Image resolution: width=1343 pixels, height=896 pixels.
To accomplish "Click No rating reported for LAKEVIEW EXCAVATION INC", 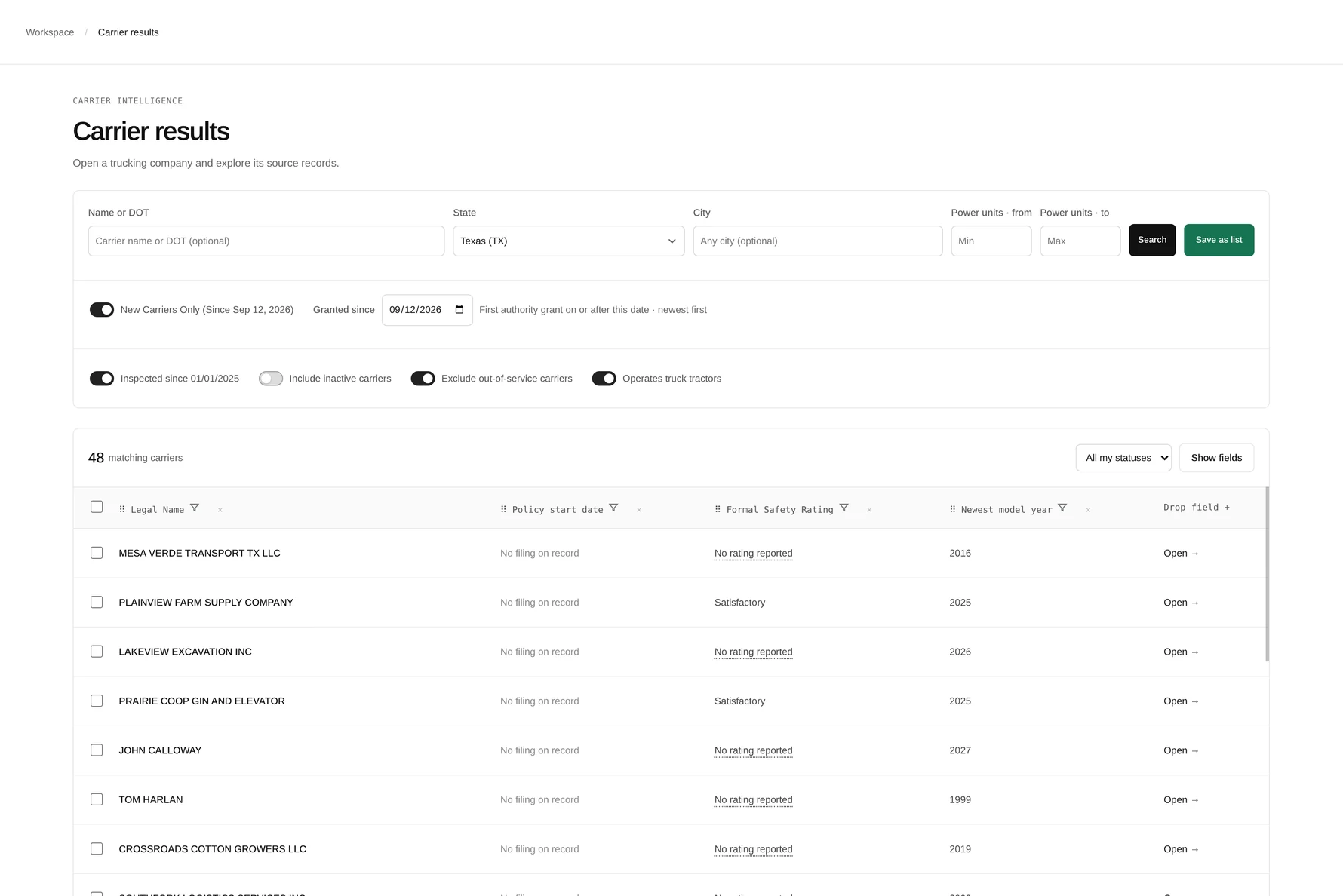I will [x=753, y=652].
